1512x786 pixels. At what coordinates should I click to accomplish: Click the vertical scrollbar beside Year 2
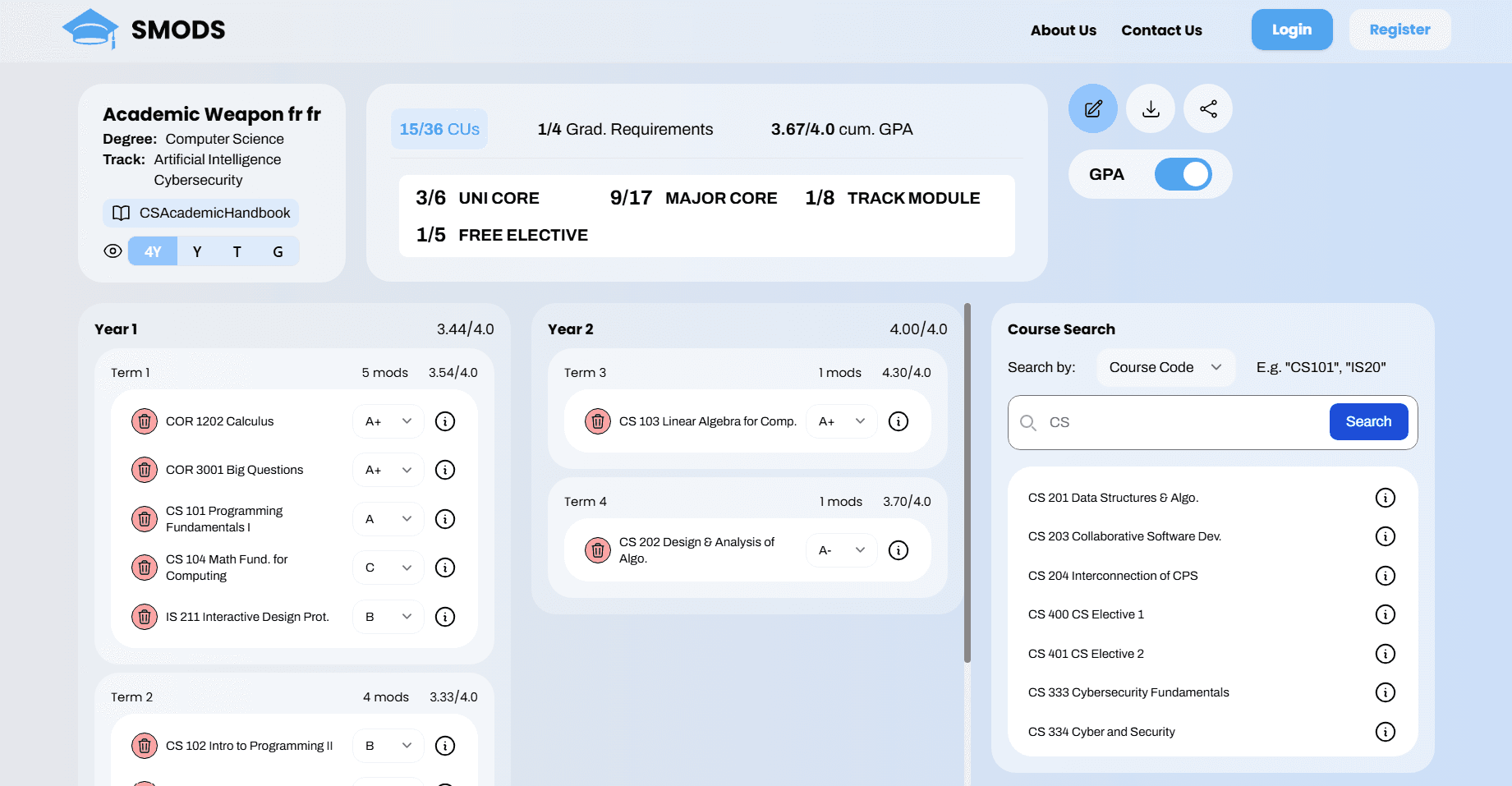(x=967, y=485)
